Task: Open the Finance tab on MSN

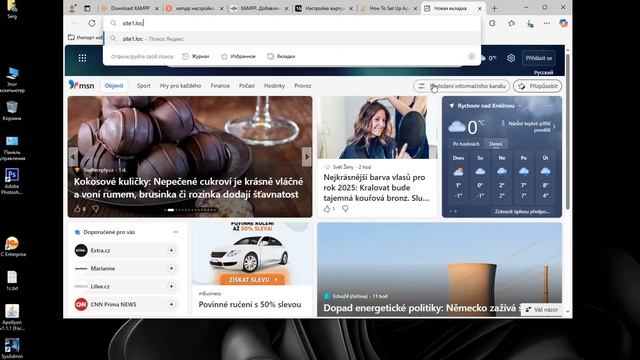Action: tap(220, 86)
